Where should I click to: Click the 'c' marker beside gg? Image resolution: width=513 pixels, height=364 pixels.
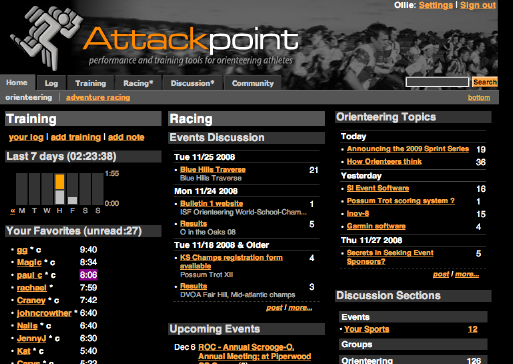coord(38,250)
